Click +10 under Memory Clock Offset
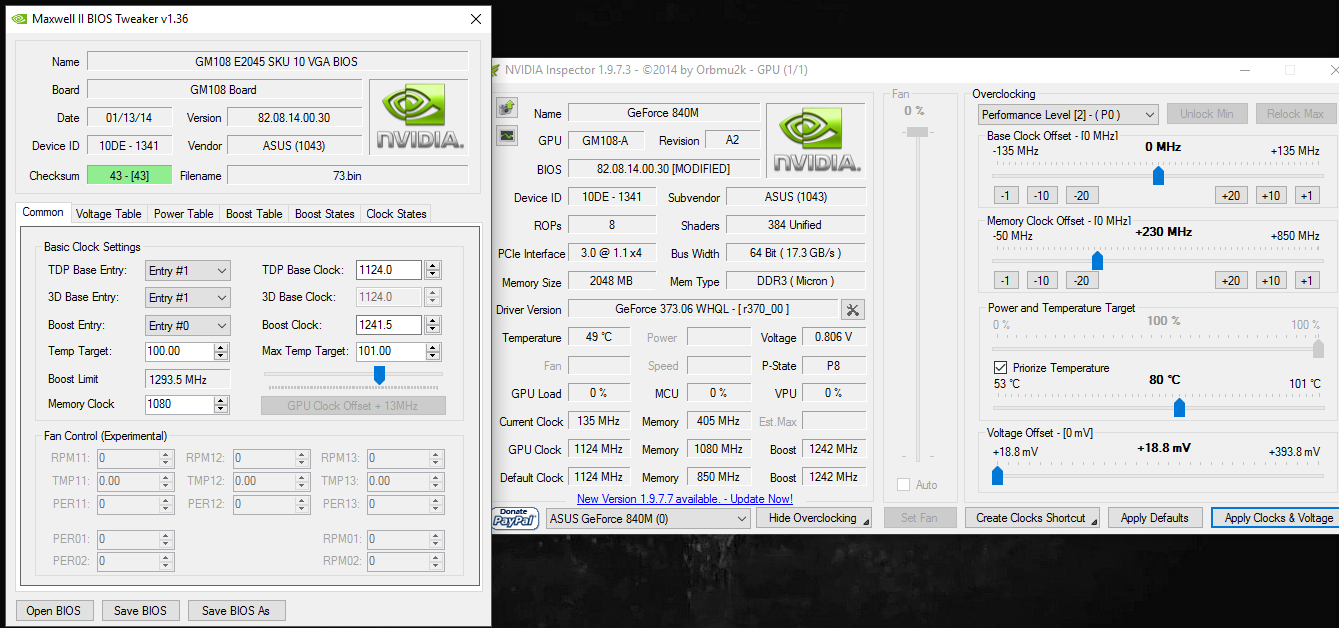 [1271, 281]
